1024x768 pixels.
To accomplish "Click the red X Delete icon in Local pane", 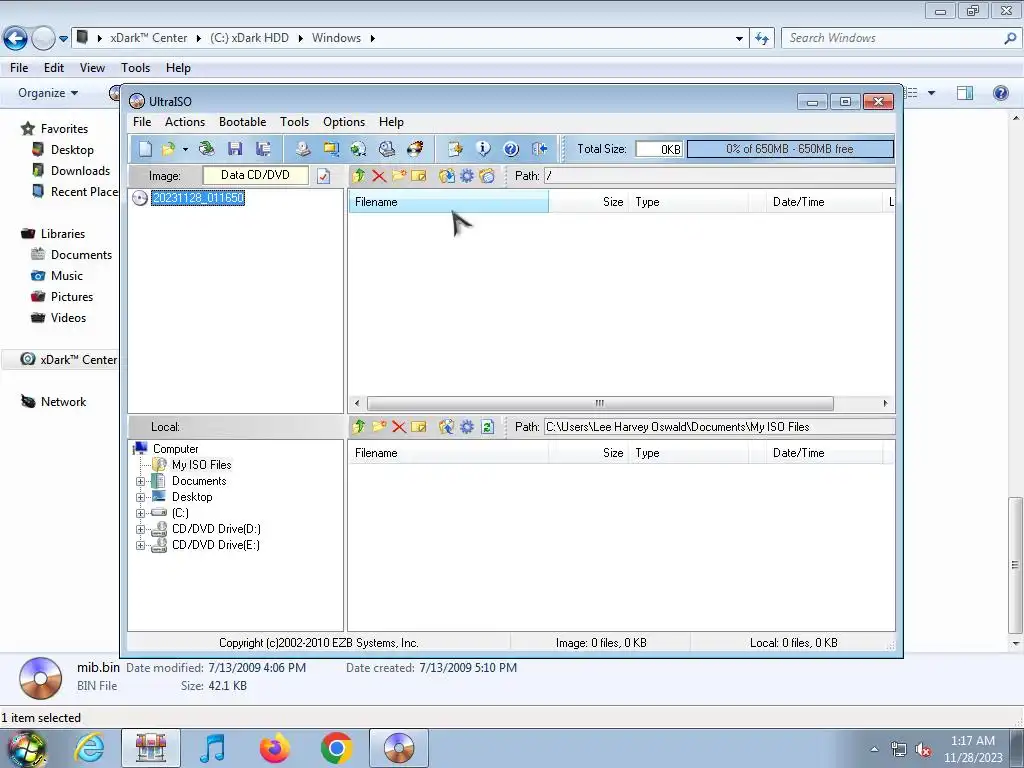I will coord(399,426).
